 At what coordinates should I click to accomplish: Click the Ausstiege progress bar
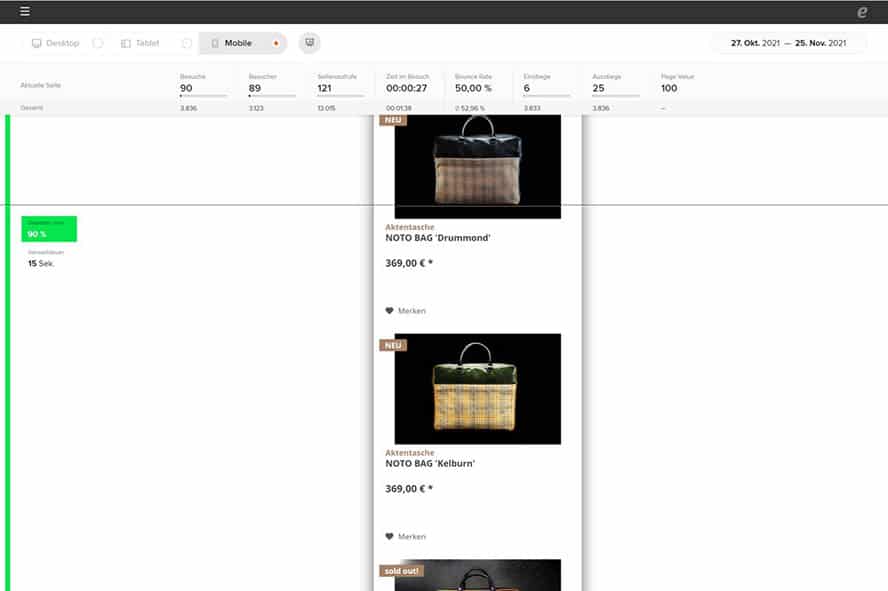pyautogui.click(x=616, y=96)
